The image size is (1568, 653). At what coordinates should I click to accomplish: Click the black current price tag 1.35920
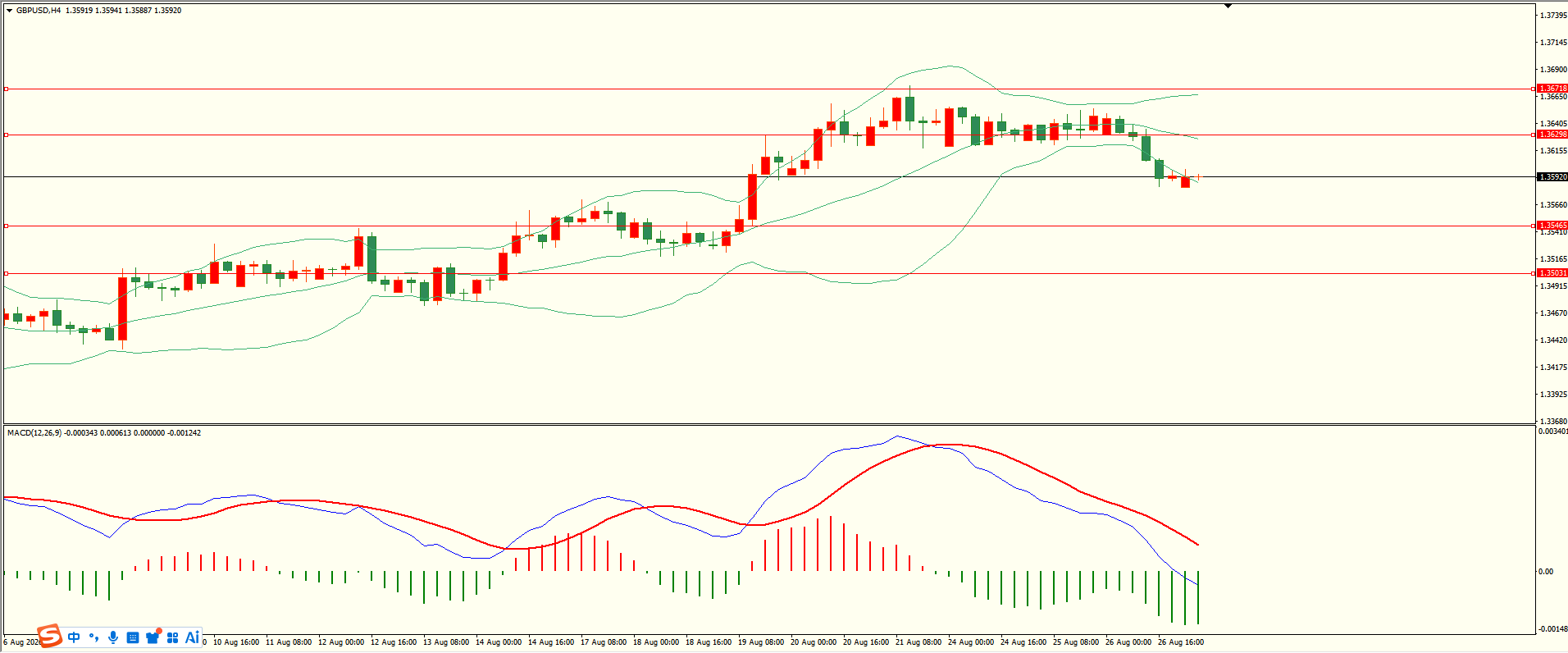click(1552, 177)
